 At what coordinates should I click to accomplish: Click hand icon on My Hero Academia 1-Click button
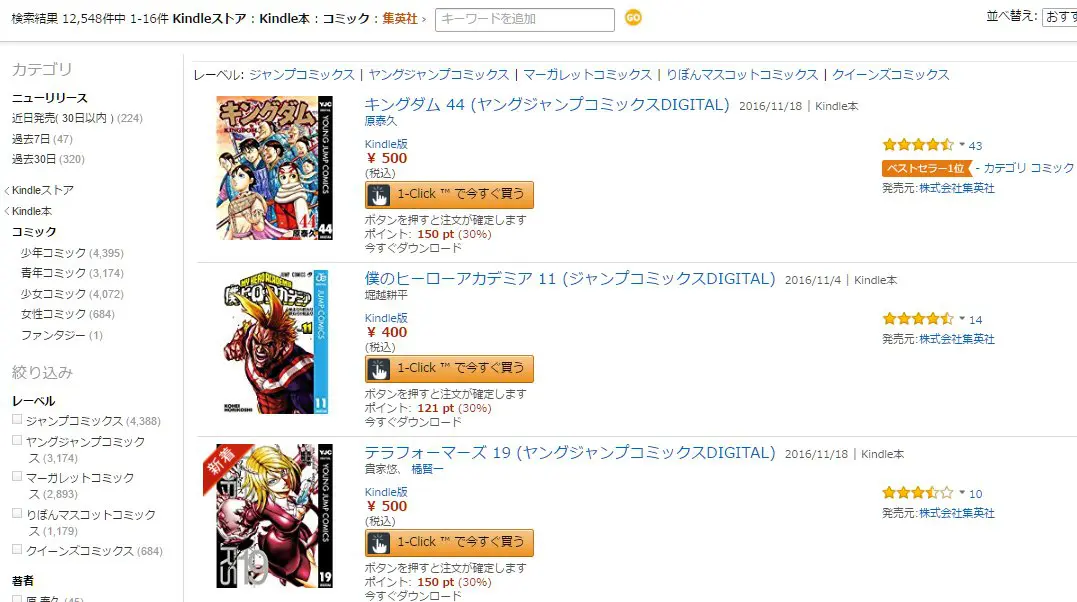pos(378,369)
